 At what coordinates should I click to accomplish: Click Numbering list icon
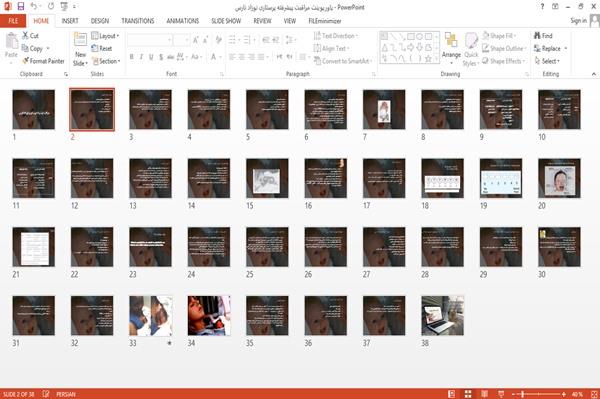247,40
